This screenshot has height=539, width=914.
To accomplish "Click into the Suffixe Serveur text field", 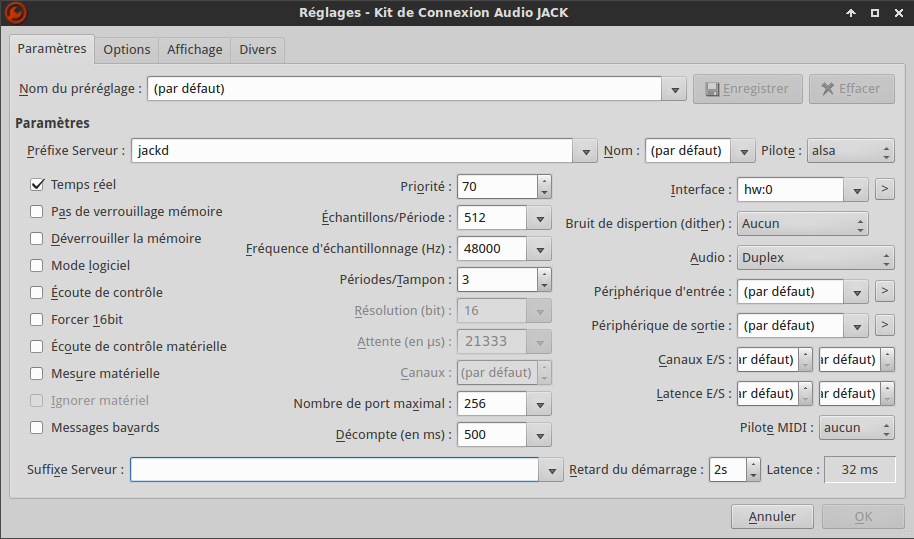I will (335, 470).
